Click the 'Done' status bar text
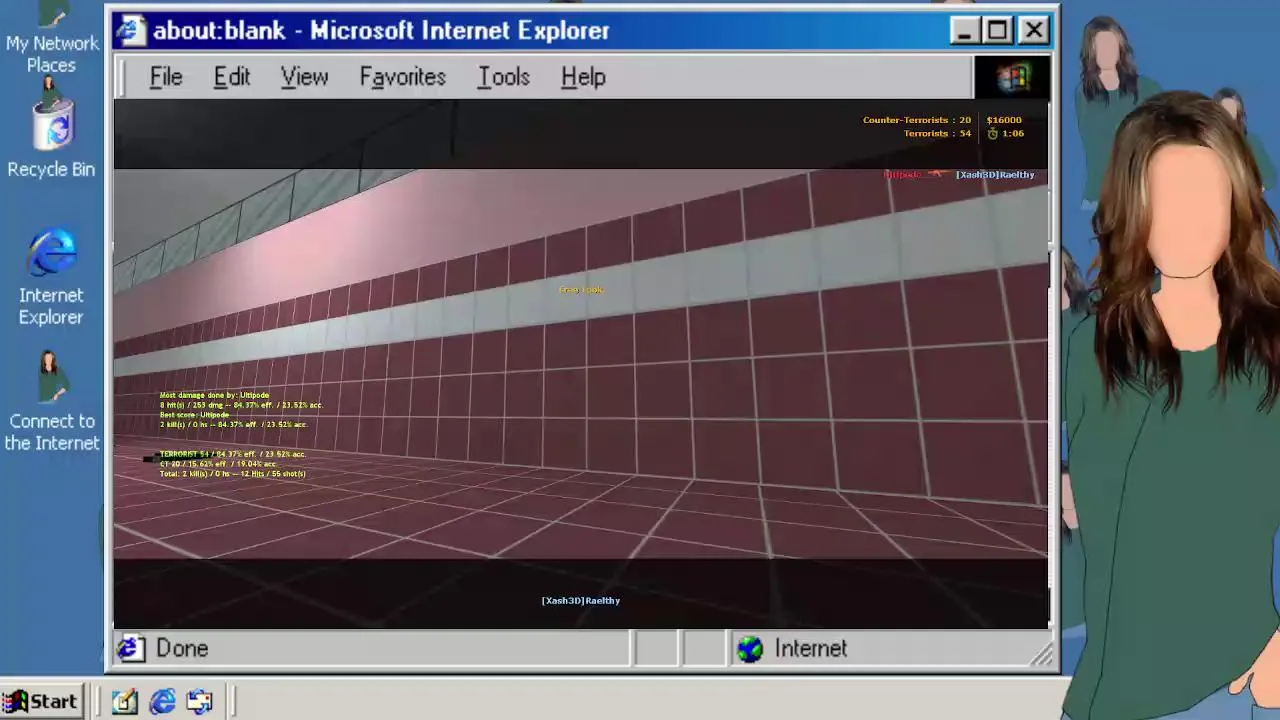Screen dimensions: 1280x720 (x=182, y=649)
